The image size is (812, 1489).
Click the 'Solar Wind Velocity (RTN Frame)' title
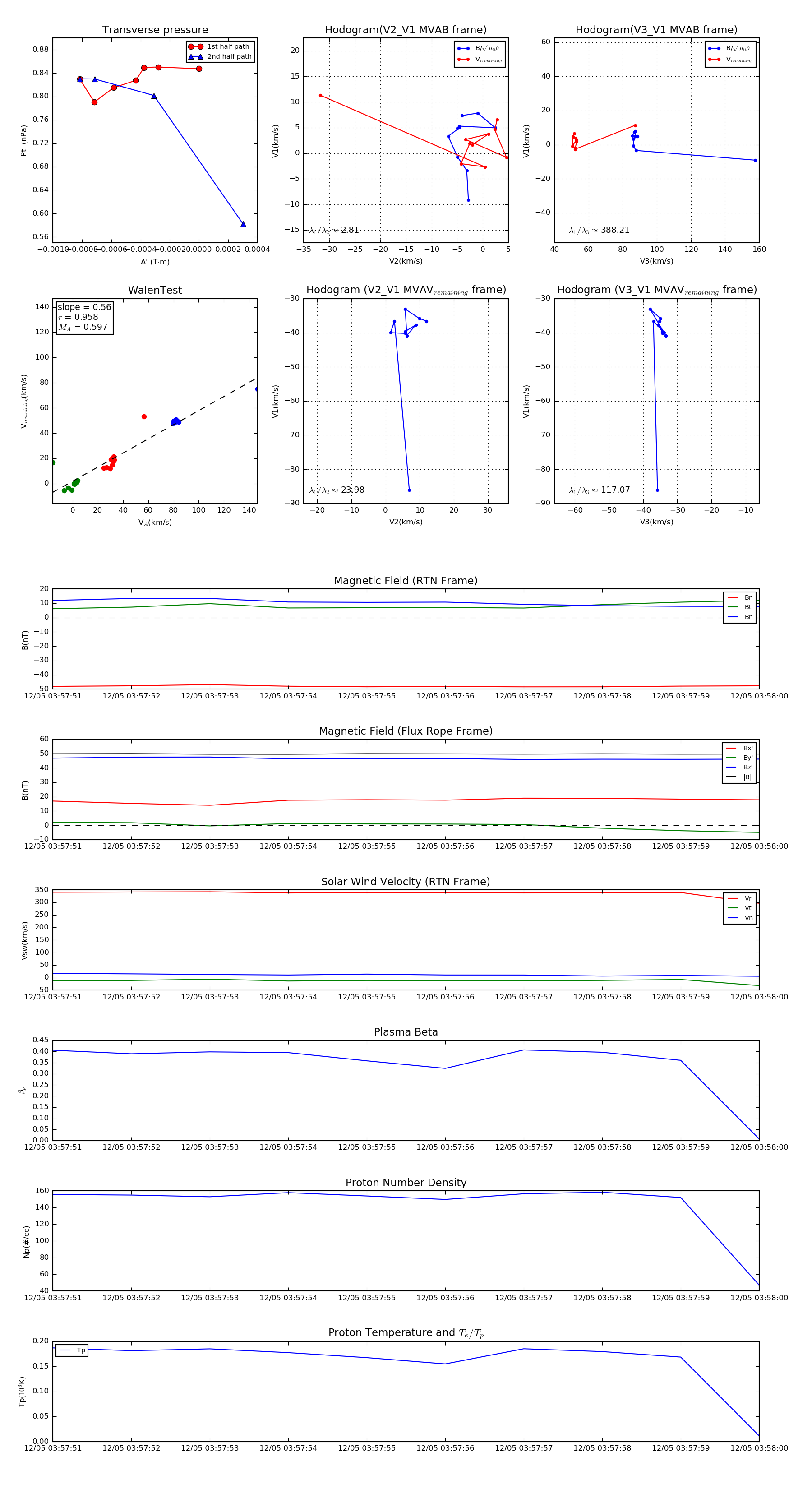click(406, 882)
